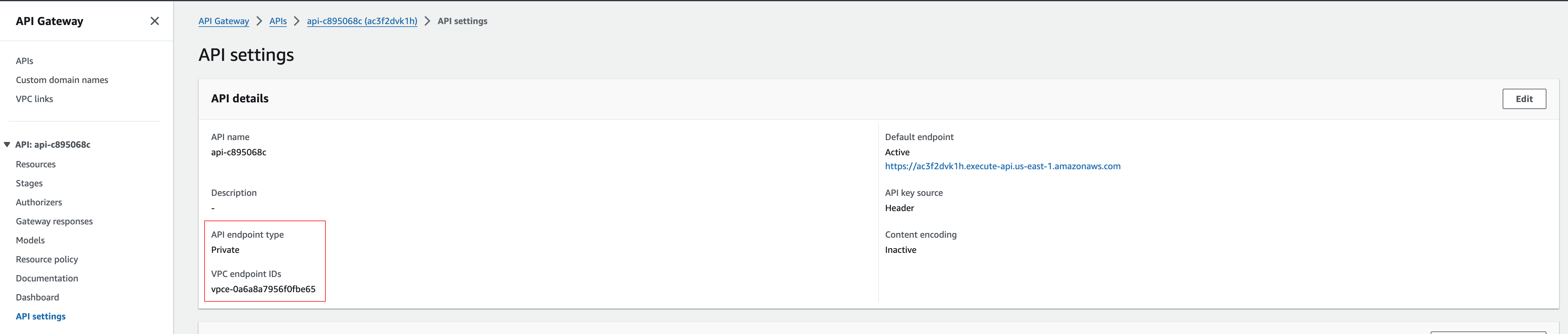1568x334 pixels.
Task: Select Gateway responses
Action: pos(54,221)
